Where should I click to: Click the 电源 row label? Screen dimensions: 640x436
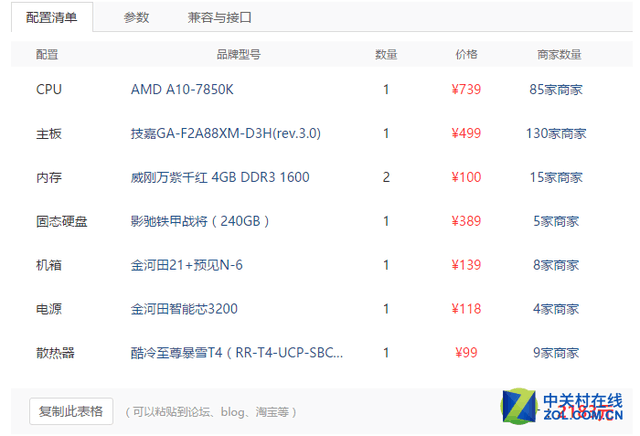pos(49,309)
